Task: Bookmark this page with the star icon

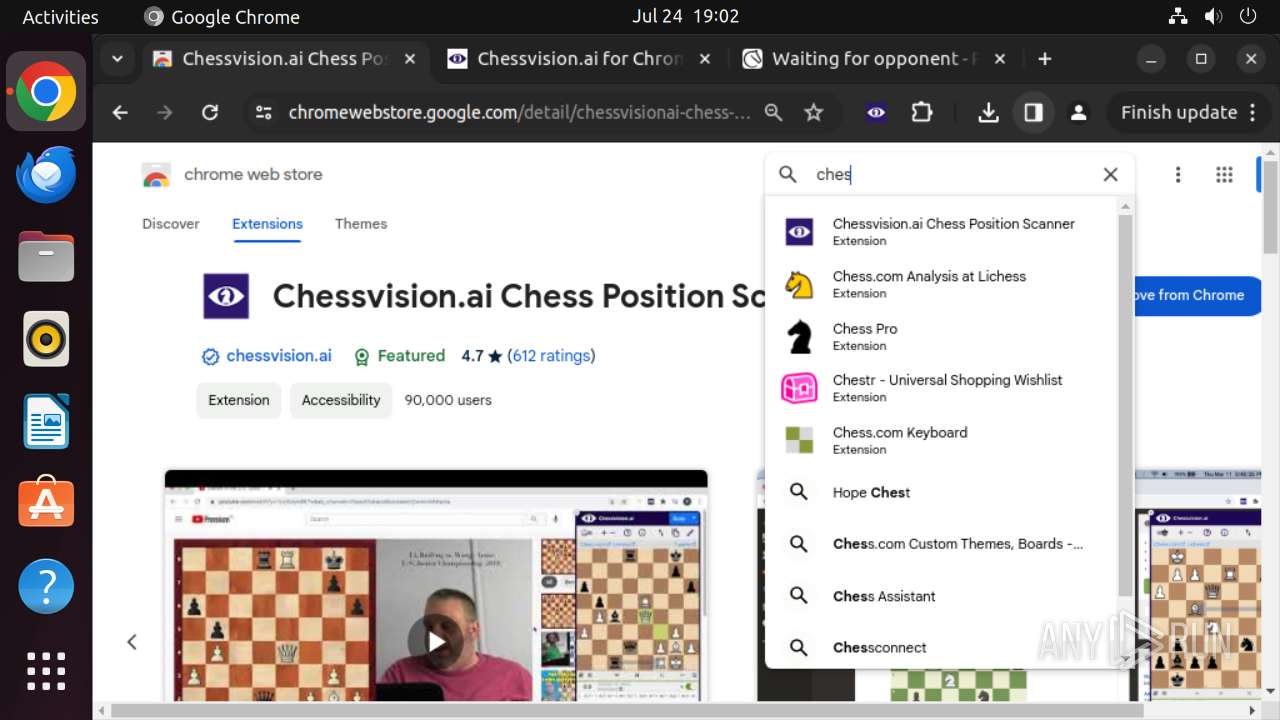Action: [814, 113]
